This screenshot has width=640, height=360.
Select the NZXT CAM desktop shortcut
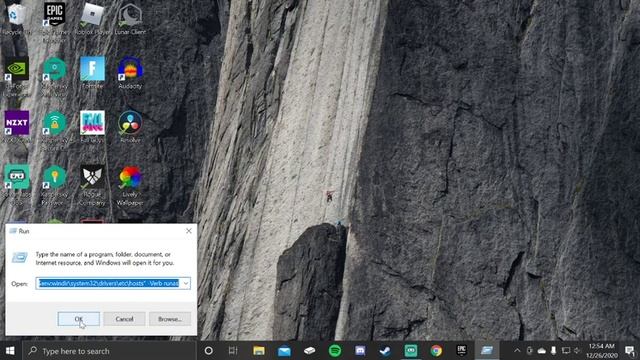[x=16, y=127]
